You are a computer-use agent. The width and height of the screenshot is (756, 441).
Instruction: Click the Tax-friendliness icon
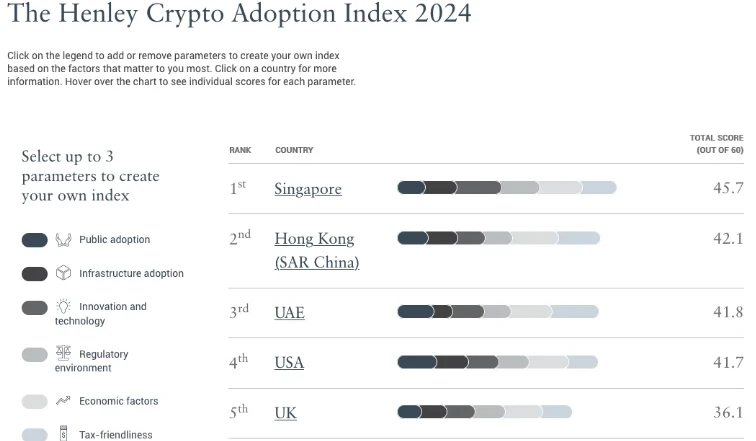(x=63, y=434)
